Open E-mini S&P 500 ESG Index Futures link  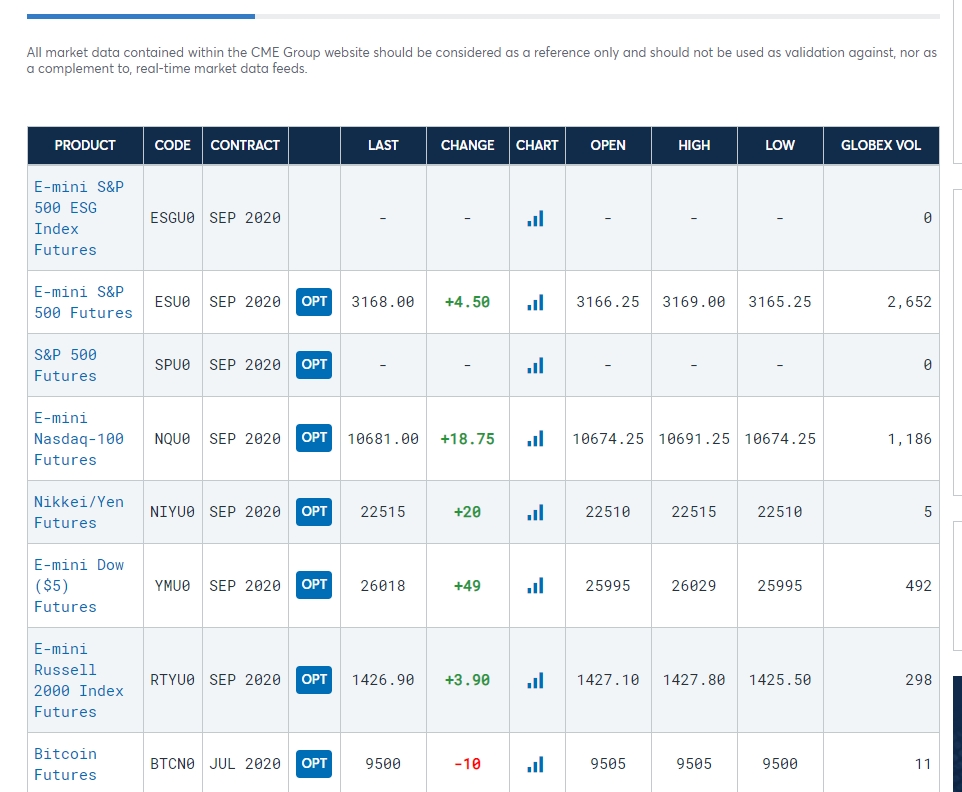[x=79, y=218]
